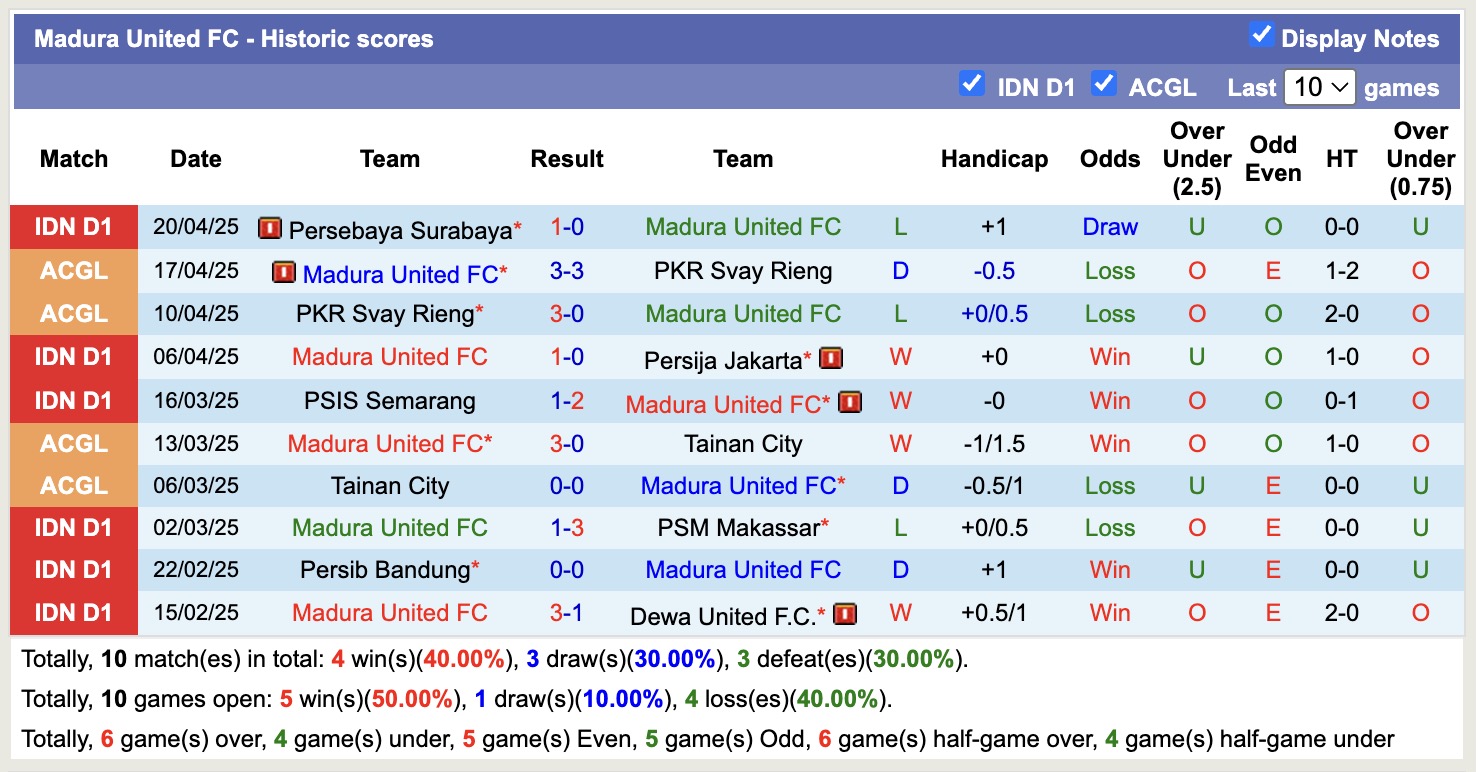Image resolution: width=1478 pixels, height=772 pixels.
Task: Click the IDN D1 label of the 06/04 match
Action: click(74, 357)
